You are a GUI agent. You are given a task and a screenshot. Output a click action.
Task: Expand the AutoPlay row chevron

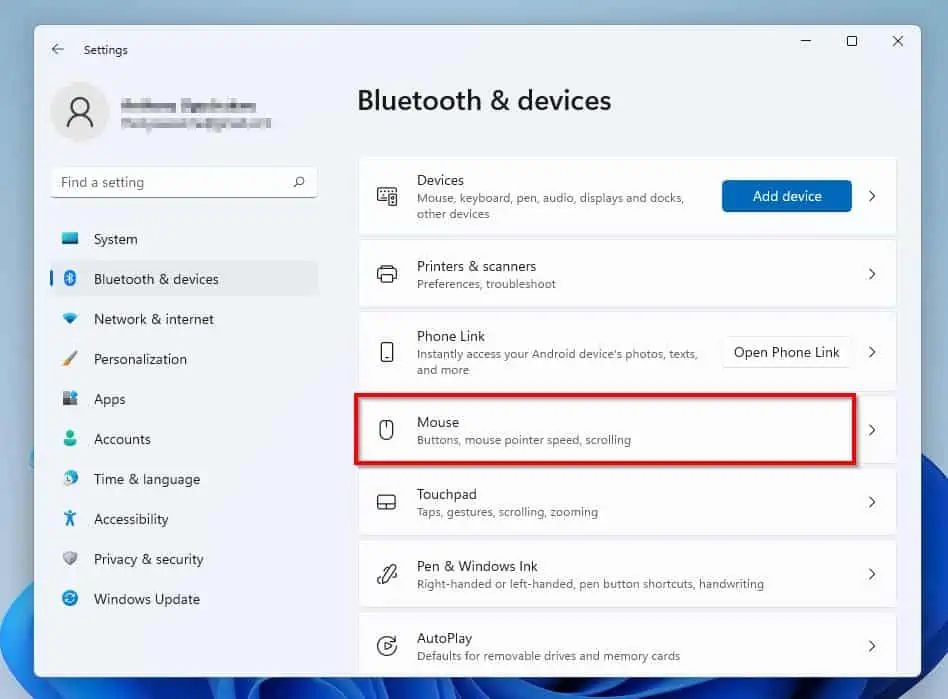(872, 646)
